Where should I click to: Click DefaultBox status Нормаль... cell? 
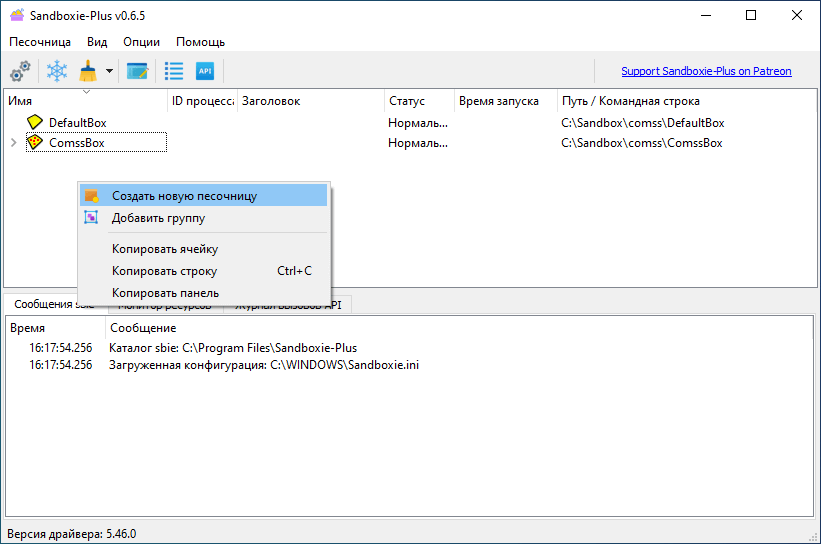[x=418, y=123]
